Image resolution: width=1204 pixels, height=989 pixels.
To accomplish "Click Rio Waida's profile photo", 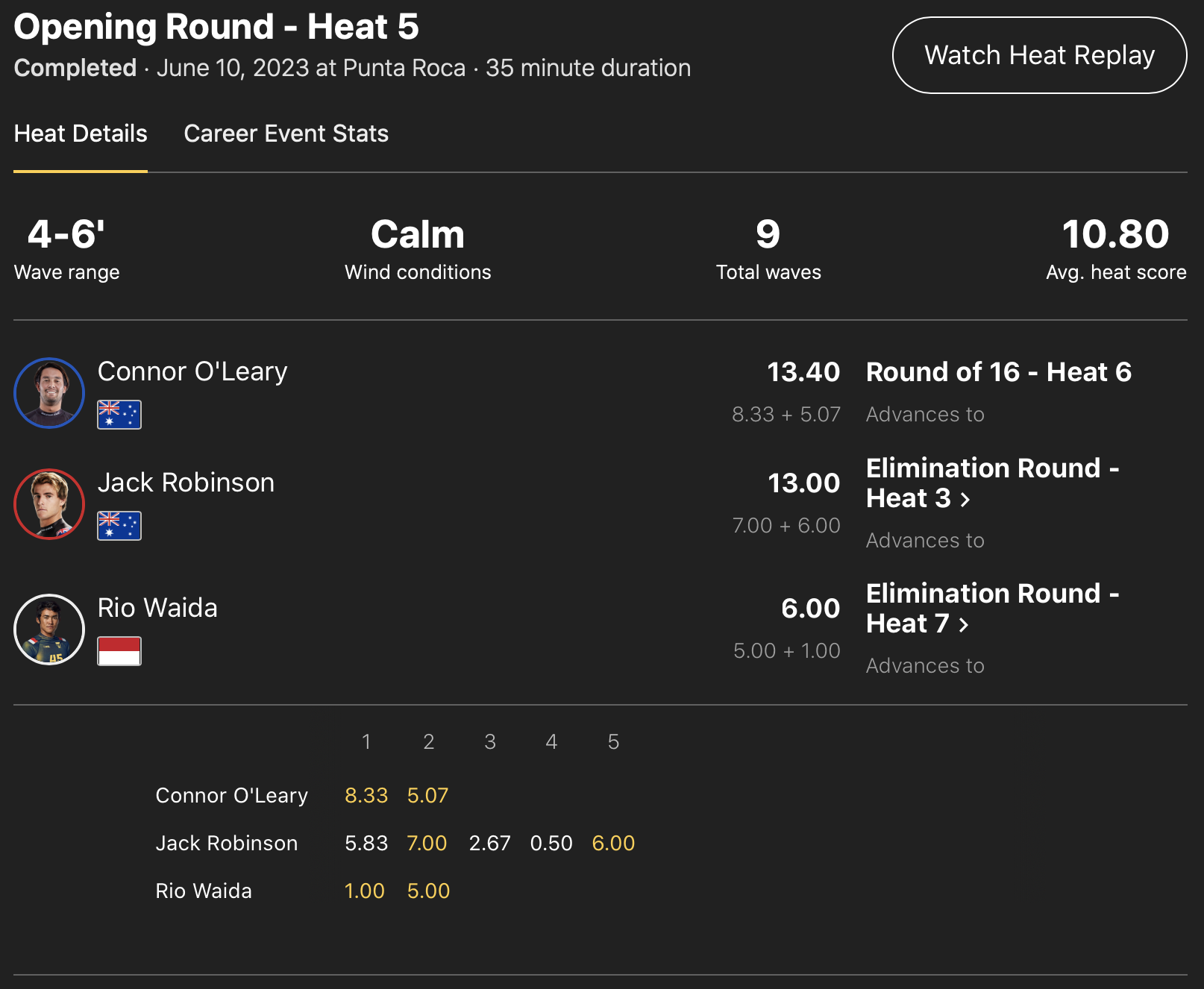I will click(49, 629).
